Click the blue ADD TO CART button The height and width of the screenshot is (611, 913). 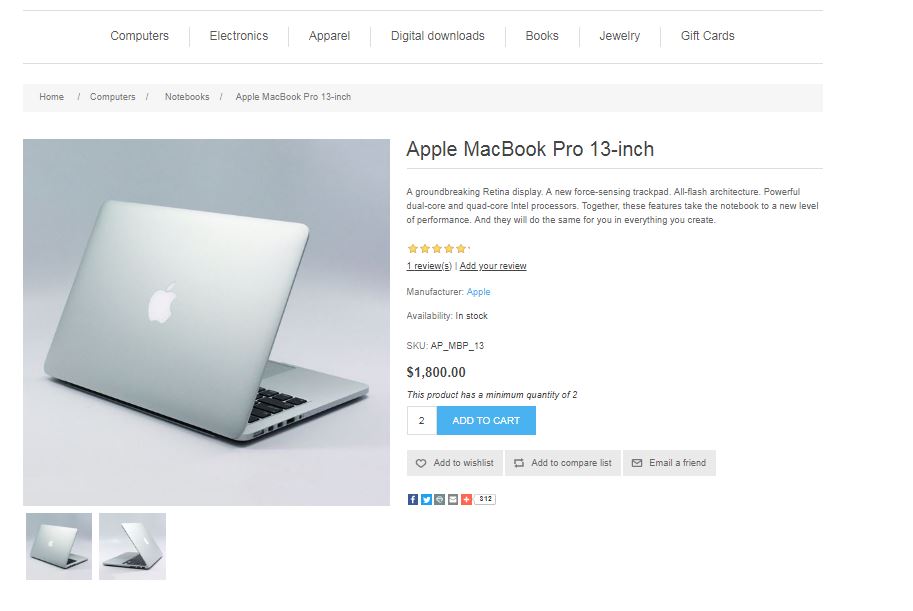point(486,421)
